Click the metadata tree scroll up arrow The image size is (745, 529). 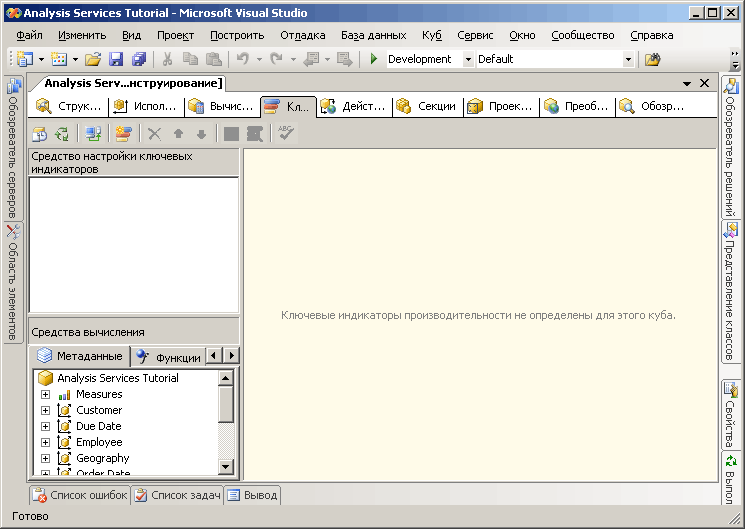click(226, 378)
